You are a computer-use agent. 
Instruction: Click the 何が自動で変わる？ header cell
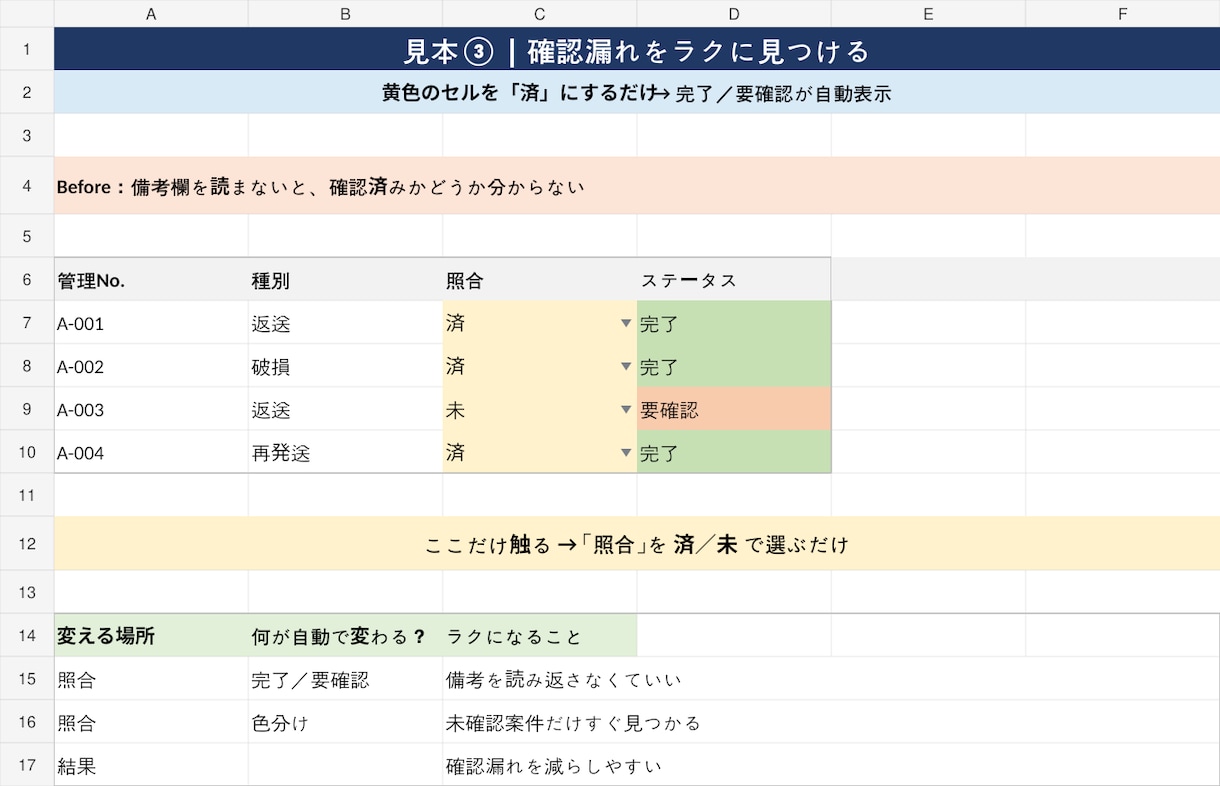(x=345, y=636)
